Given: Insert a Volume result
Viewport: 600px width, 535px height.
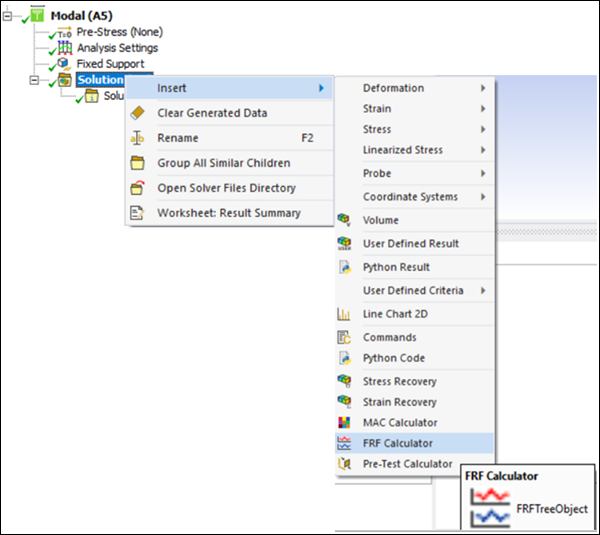Looking at the screenshot, I should pyautogui.click(x=415, y=220).
